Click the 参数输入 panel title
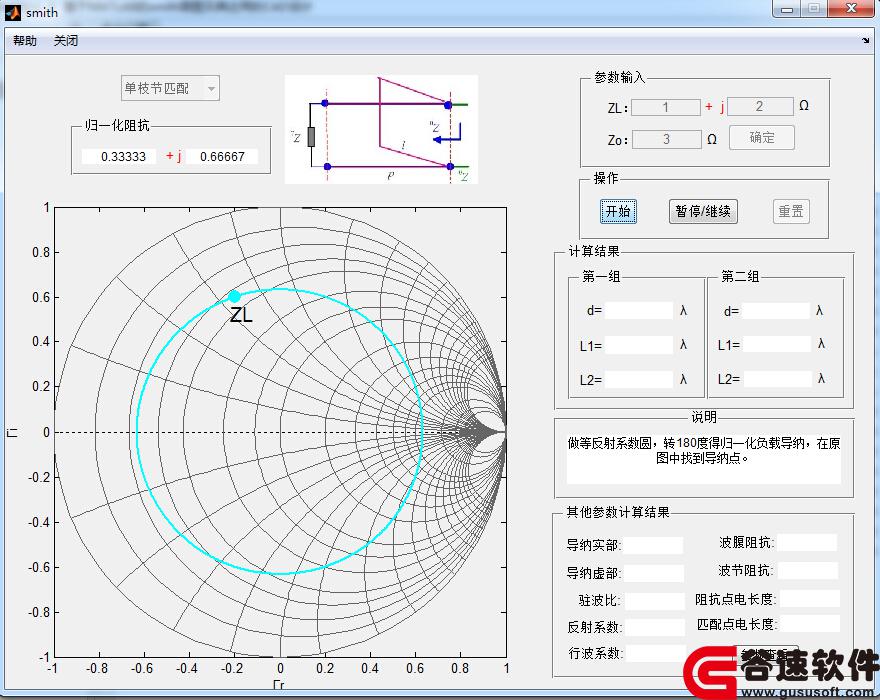 tap(620, 77)
